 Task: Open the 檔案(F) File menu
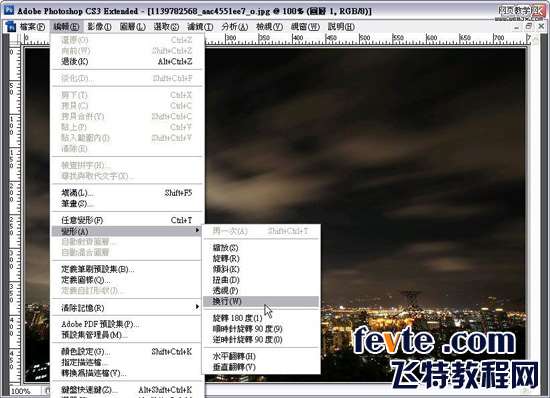tap(32, 27)
